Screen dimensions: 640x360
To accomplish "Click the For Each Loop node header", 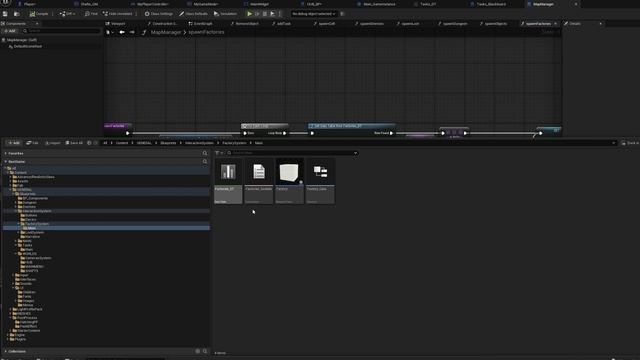I will [x=264, y=126].
